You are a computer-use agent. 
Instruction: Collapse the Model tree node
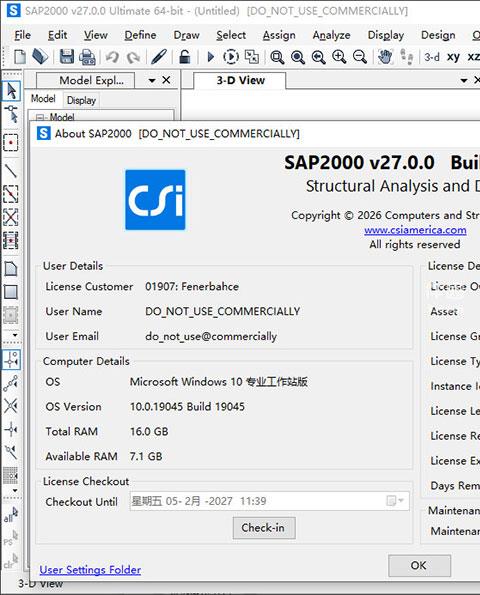click(x=41, y=117)
